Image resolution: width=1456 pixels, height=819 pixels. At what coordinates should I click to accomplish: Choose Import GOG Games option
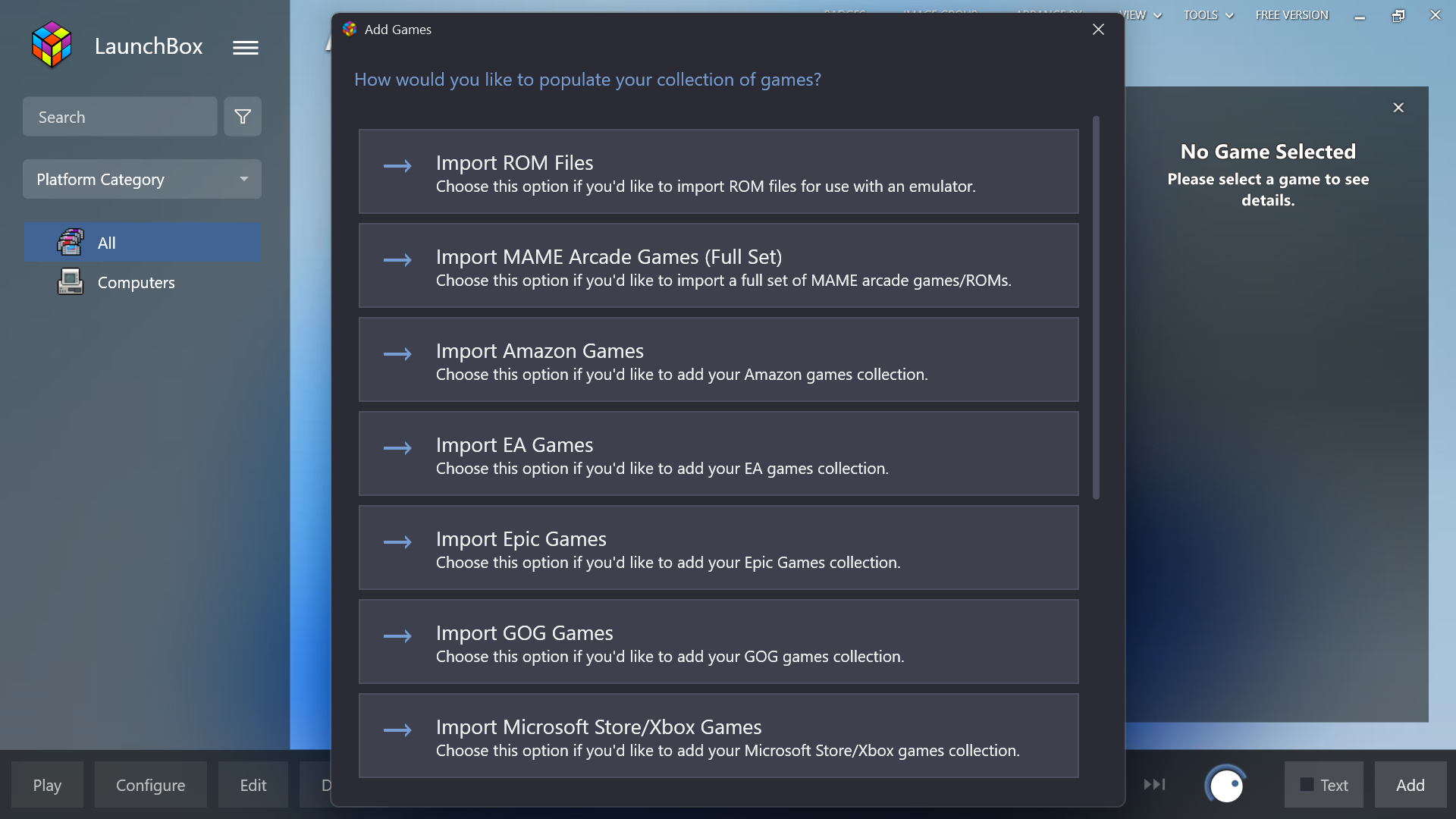(718, 642)
